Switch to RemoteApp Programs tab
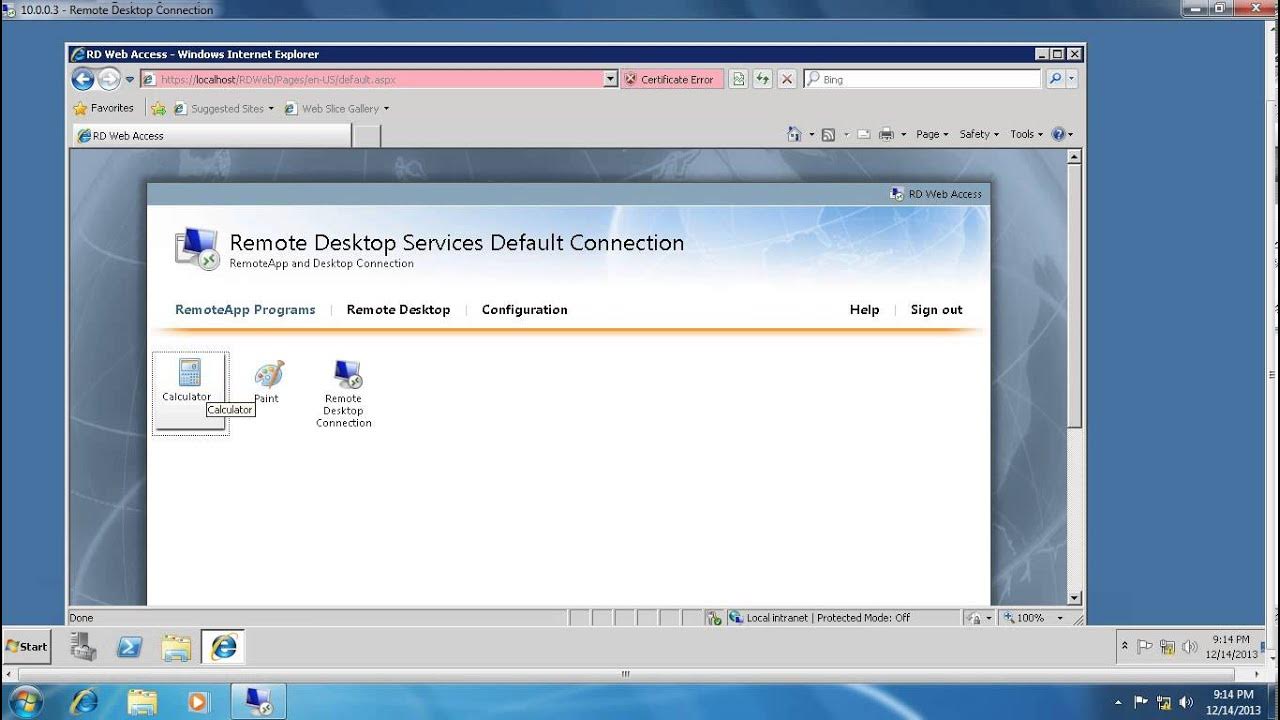The height and width of the screenshot is (720, 1280). coord(245,310)
